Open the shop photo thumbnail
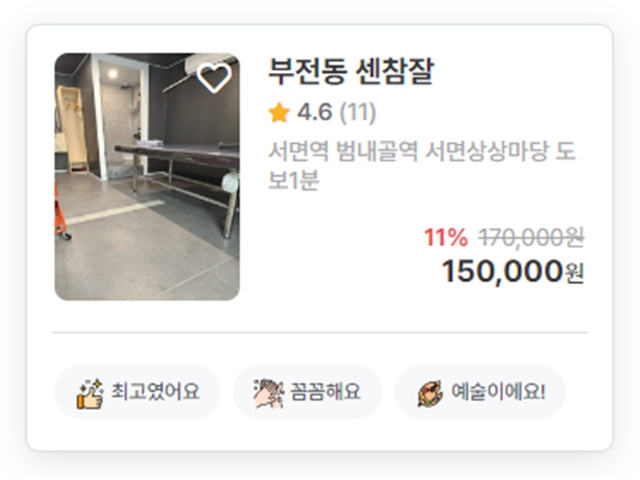 (147, 177)
